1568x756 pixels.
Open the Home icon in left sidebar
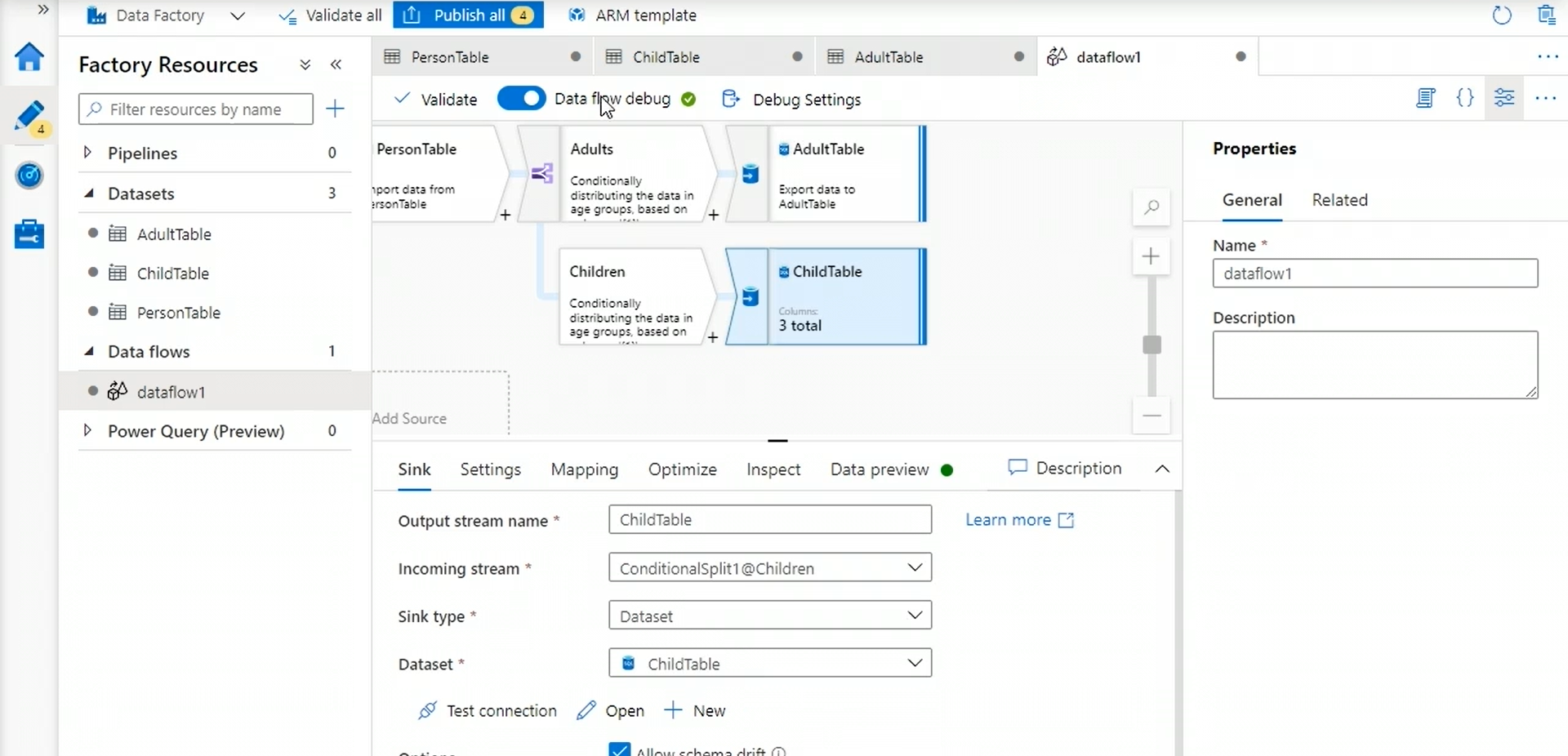tap(29, 57)
